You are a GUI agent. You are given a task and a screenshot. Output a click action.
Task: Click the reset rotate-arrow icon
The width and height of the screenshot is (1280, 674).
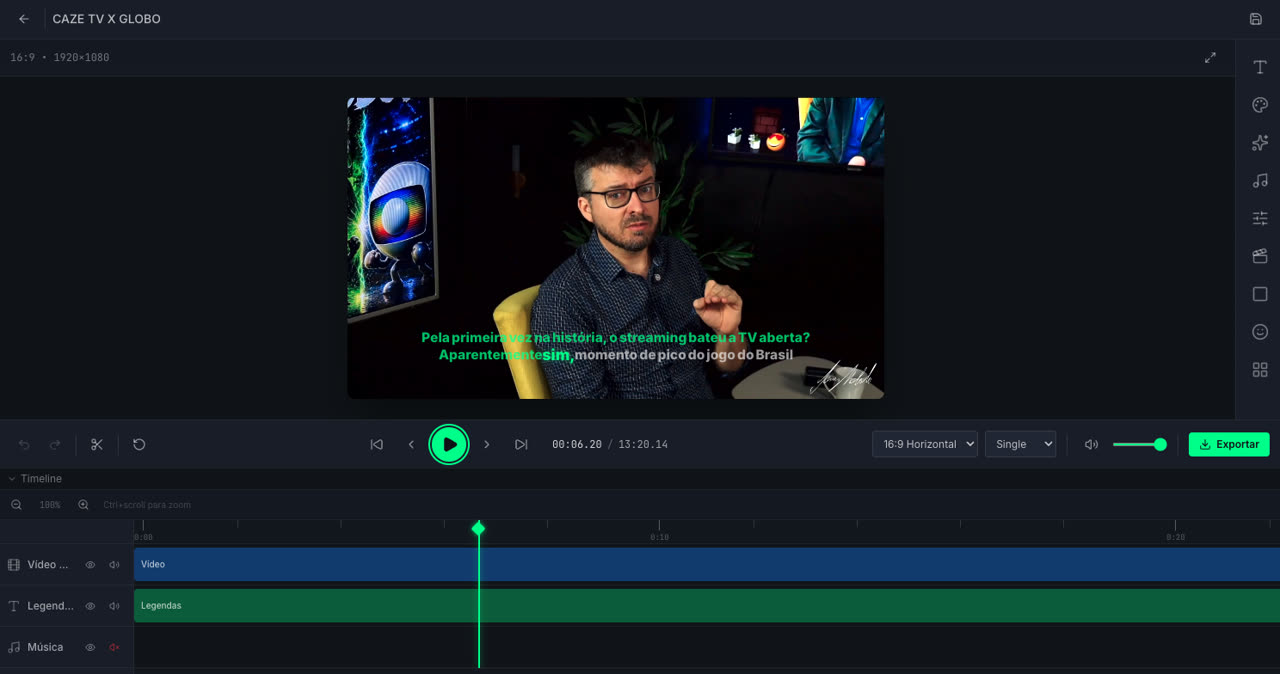[x=139, y=444]
